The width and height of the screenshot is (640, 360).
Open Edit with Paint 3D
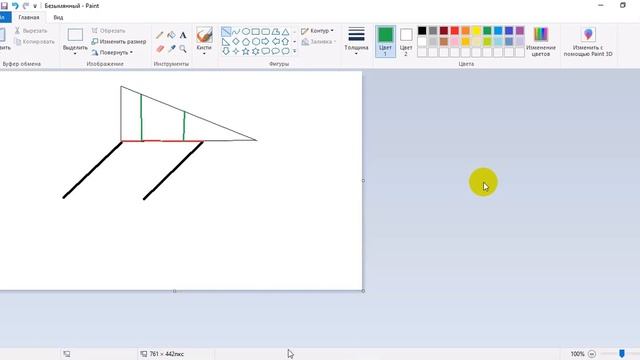pos(588,41)
